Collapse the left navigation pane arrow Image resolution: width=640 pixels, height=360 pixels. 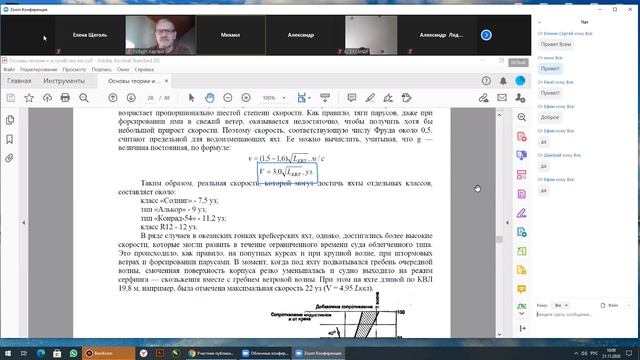point(24,223)
